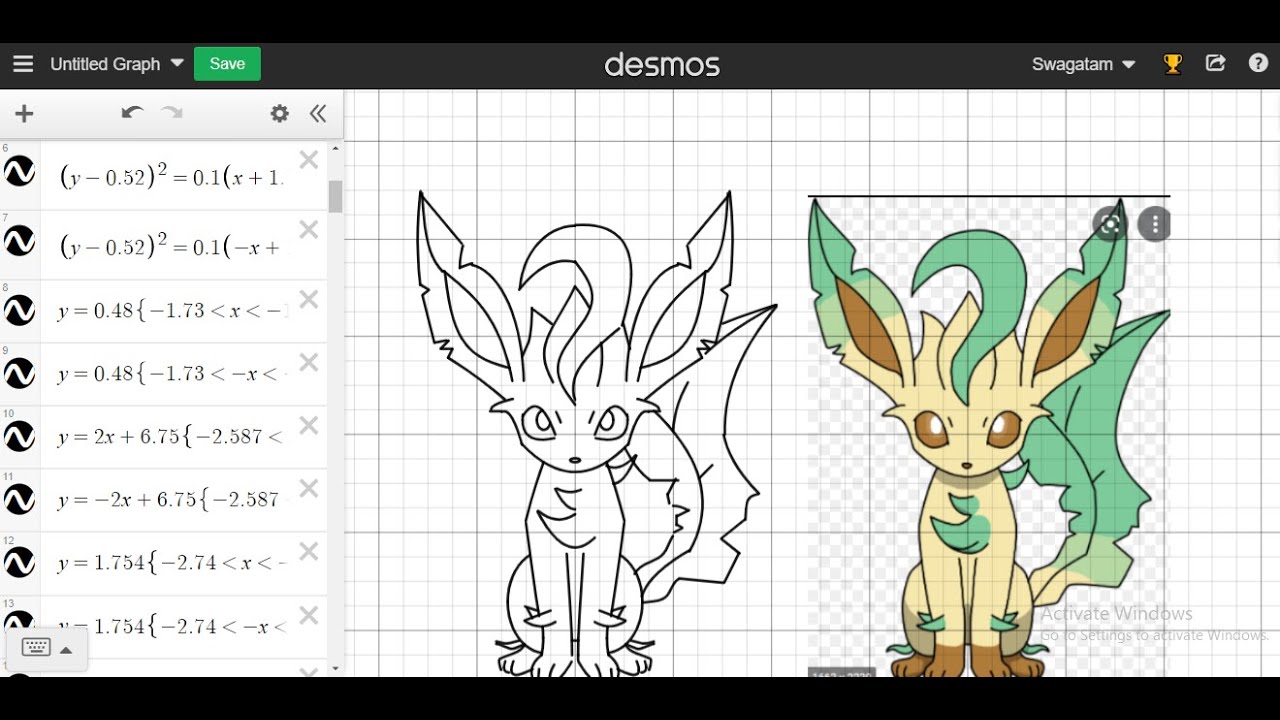Screen dimensions: 1280x720
Task: Delete expression 13 with its X
Action: click(309, 614)
